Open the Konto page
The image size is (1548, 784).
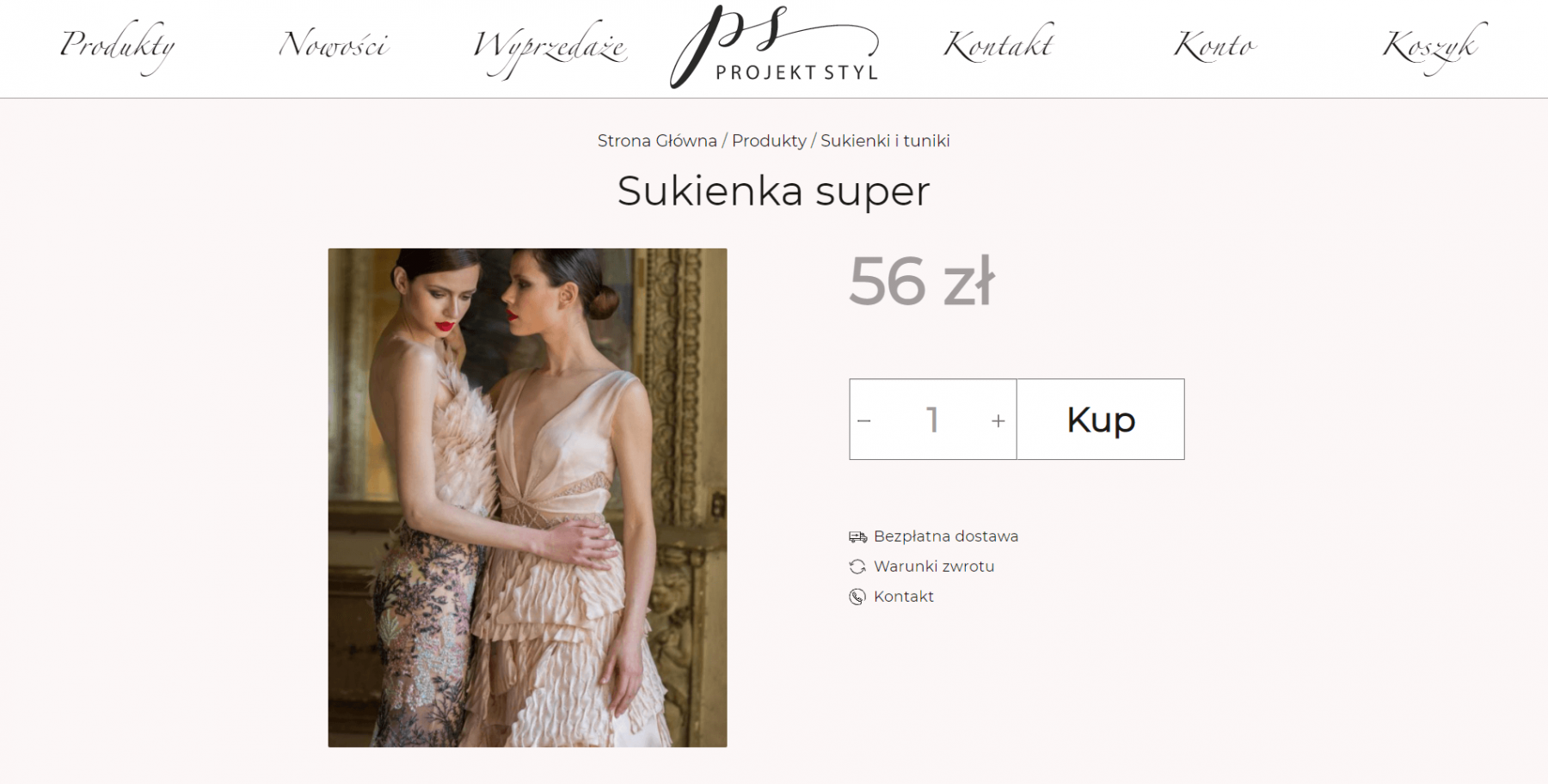coord(1215,44)
